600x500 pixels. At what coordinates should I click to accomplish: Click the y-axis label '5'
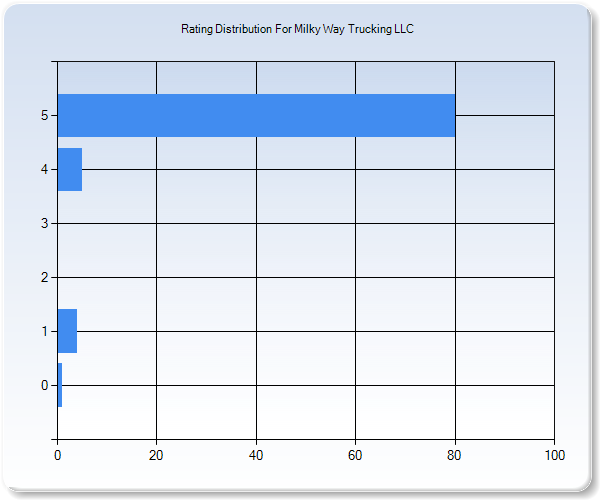[x=45, y=115]
